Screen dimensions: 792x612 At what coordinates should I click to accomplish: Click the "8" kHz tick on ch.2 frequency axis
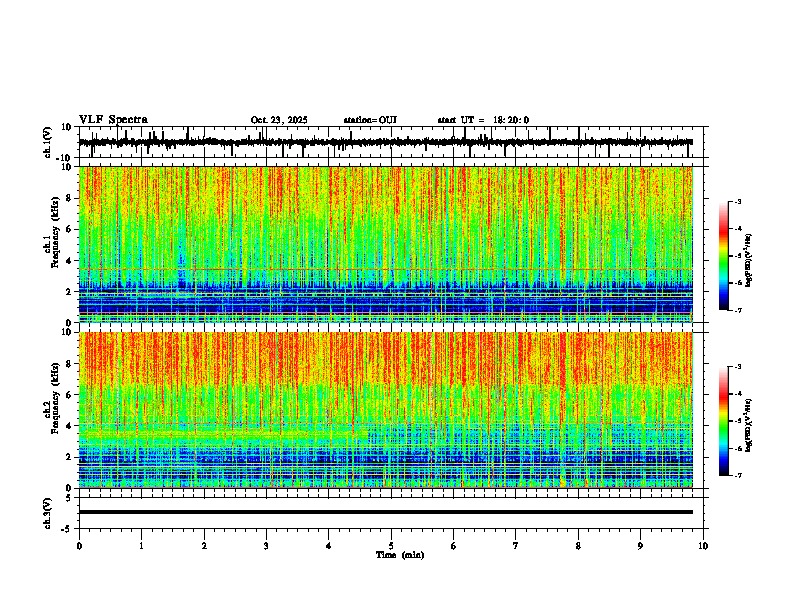click(69, 364)
